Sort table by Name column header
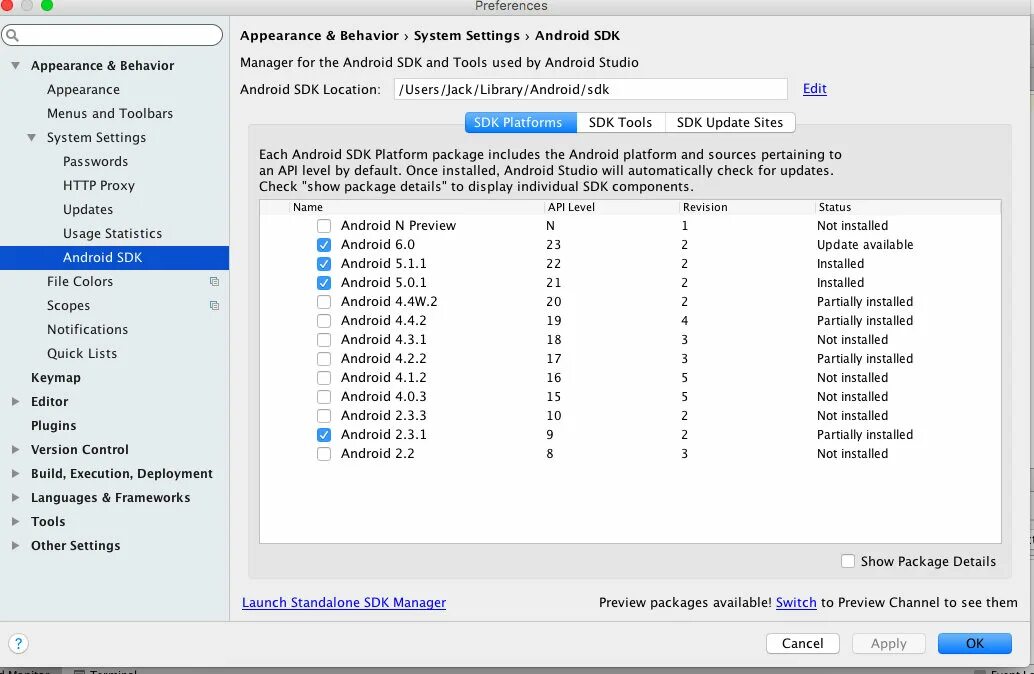This screenshot has width=1034, height=674. (417, 207)
